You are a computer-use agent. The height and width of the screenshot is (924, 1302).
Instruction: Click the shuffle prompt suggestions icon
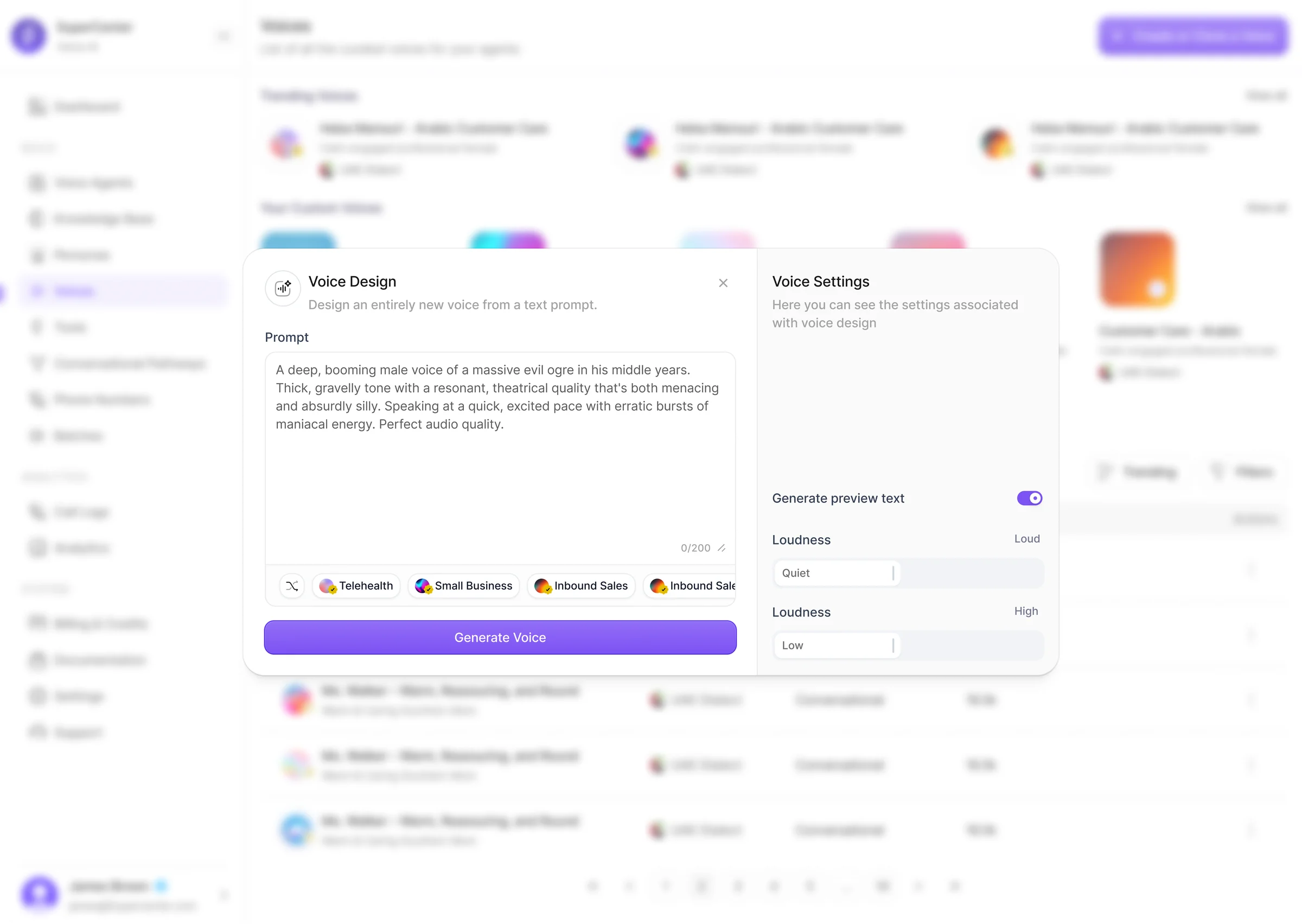(x=292, y=585)
